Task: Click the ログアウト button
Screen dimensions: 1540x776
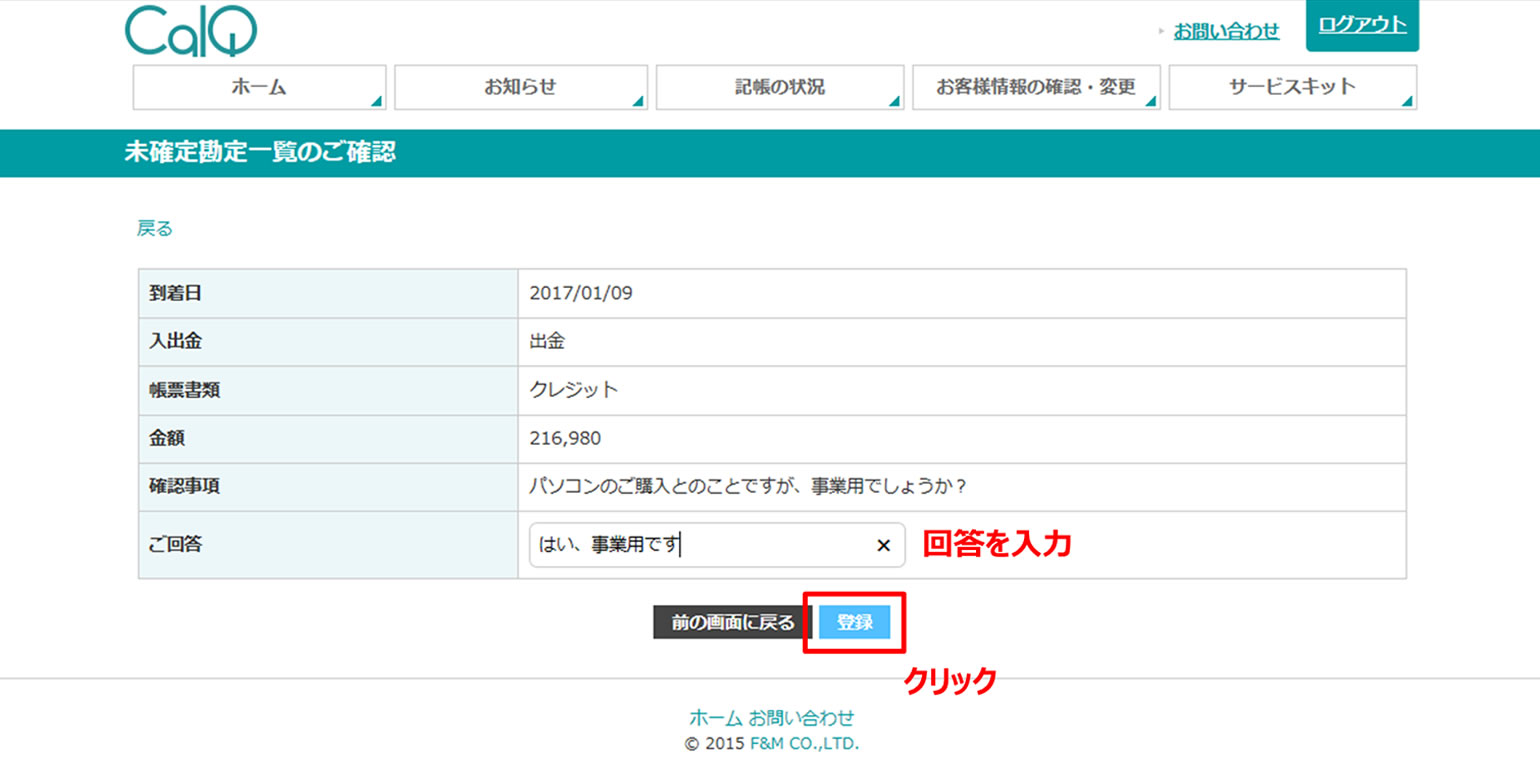Action: pos(1362,26)
